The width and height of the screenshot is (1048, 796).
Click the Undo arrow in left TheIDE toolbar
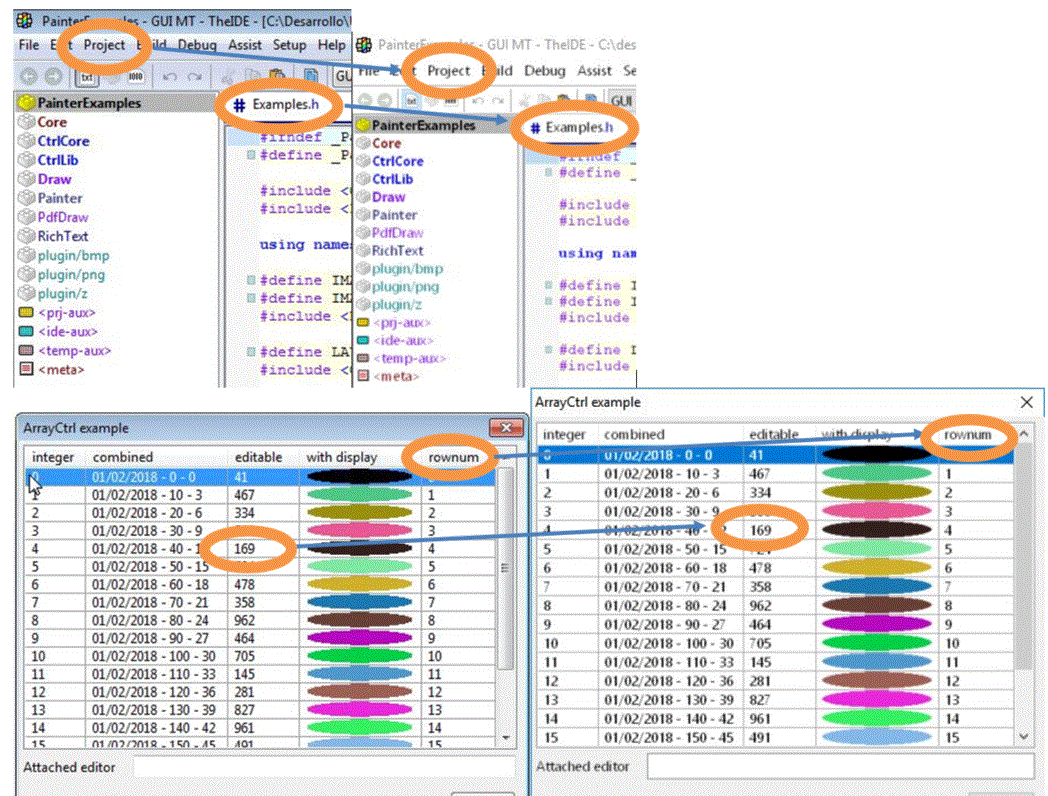tap(171, 75)
